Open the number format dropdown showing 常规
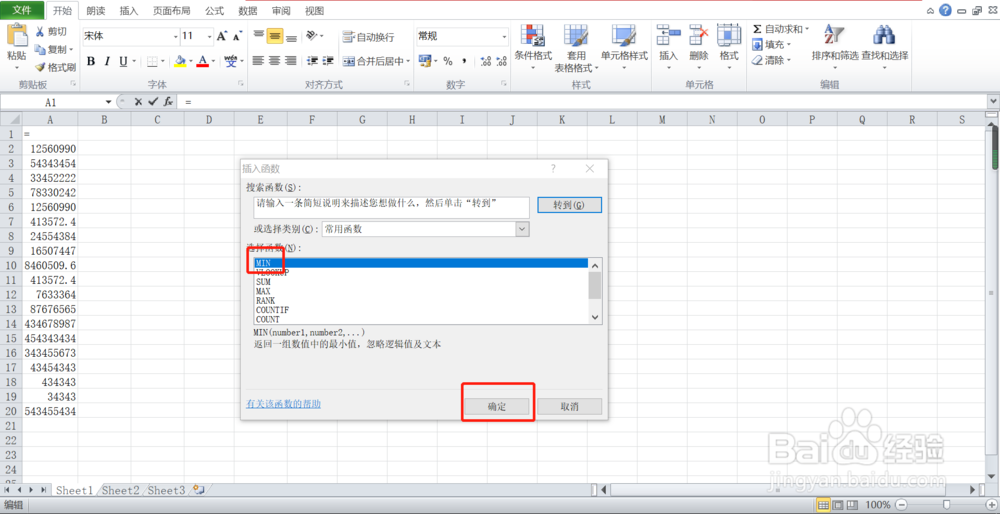 (x=504, y=37)
